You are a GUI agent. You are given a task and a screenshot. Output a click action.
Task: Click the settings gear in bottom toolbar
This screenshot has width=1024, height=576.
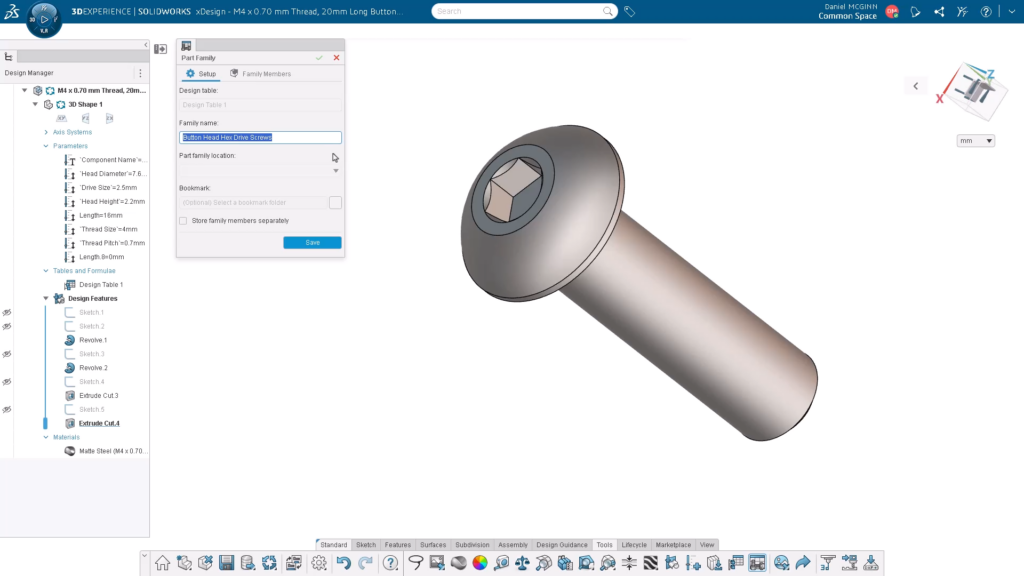319,562
